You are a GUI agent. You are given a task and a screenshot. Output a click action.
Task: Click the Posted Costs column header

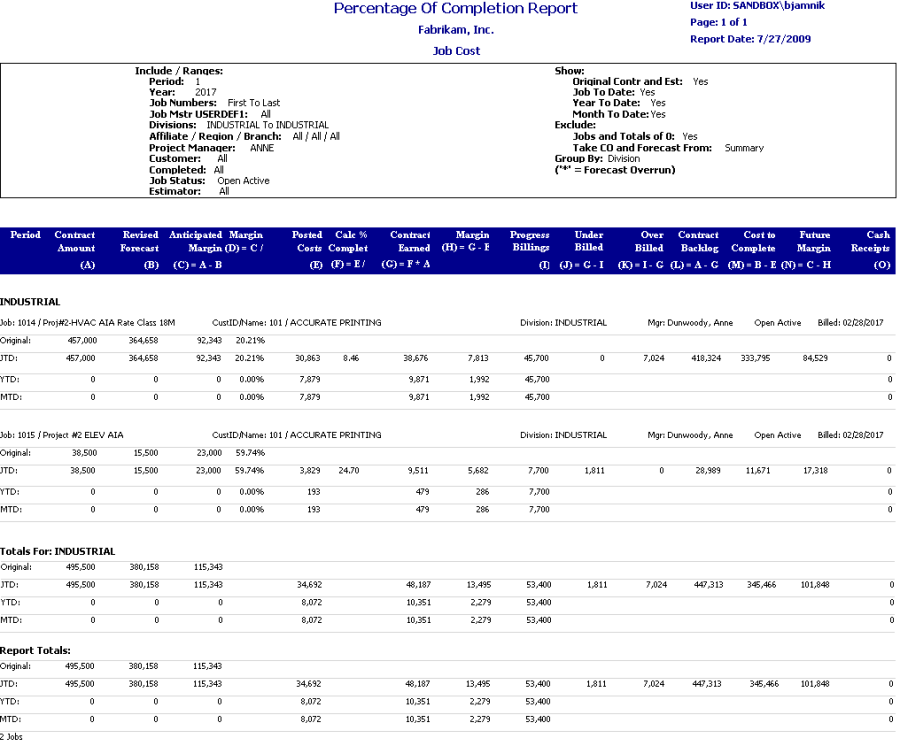tap(307, 241)
